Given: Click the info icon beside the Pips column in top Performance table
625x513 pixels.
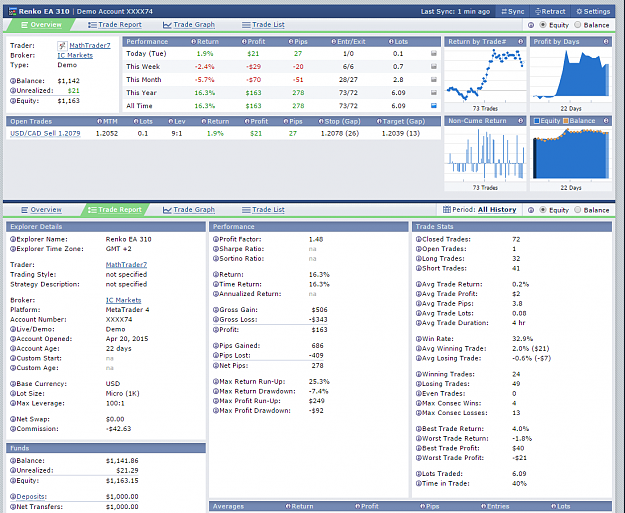Looking at the screenshot, I should (291, 41).
